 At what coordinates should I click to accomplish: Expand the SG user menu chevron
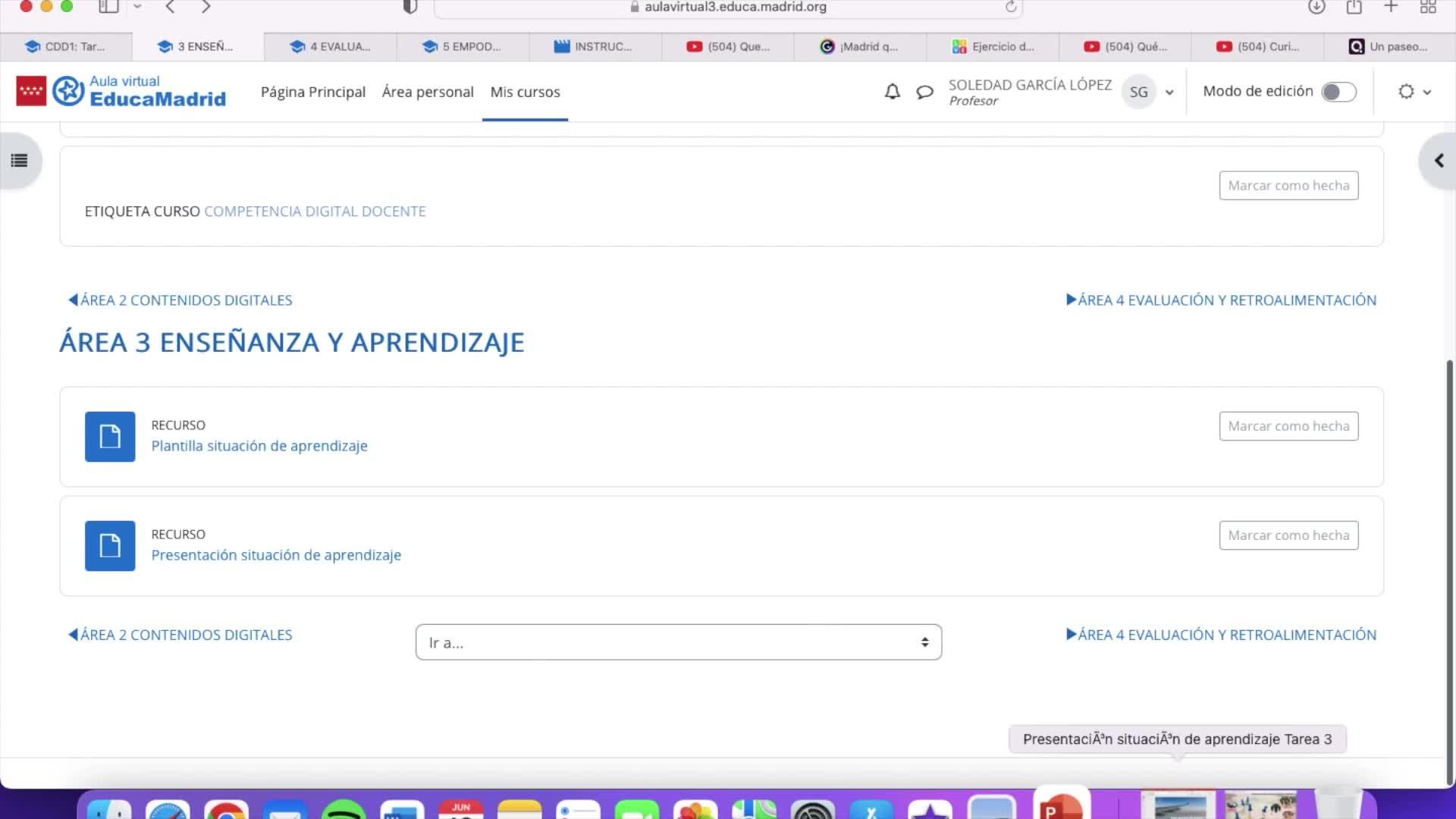click(x=1169, y=93)
